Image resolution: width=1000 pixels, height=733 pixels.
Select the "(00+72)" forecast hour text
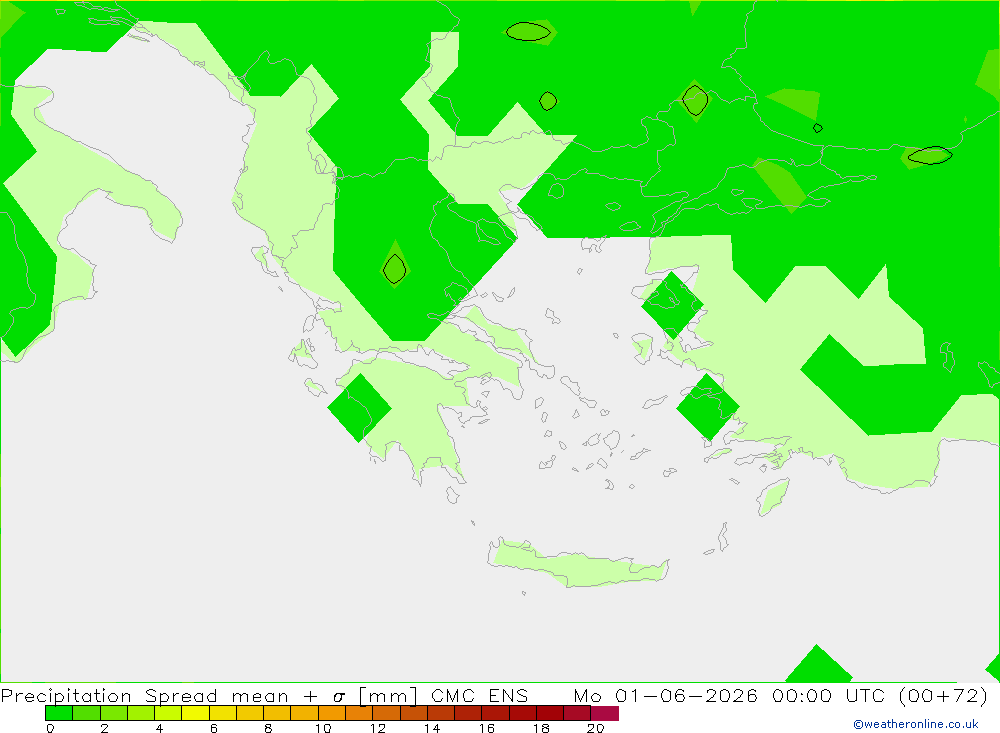pos(943,696)
